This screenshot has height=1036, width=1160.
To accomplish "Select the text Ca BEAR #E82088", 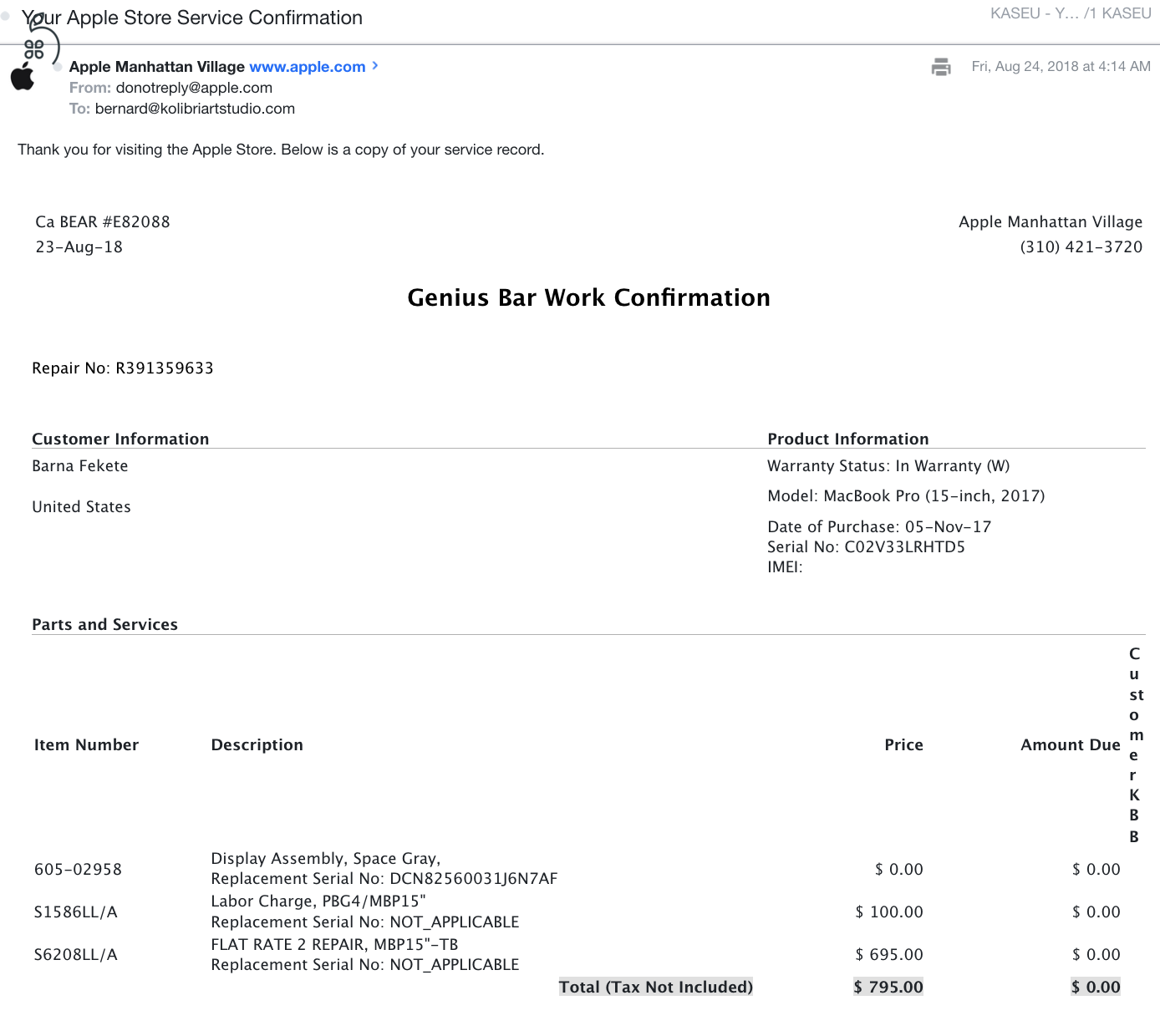I will pyautogui.click(x=103, y=222).
